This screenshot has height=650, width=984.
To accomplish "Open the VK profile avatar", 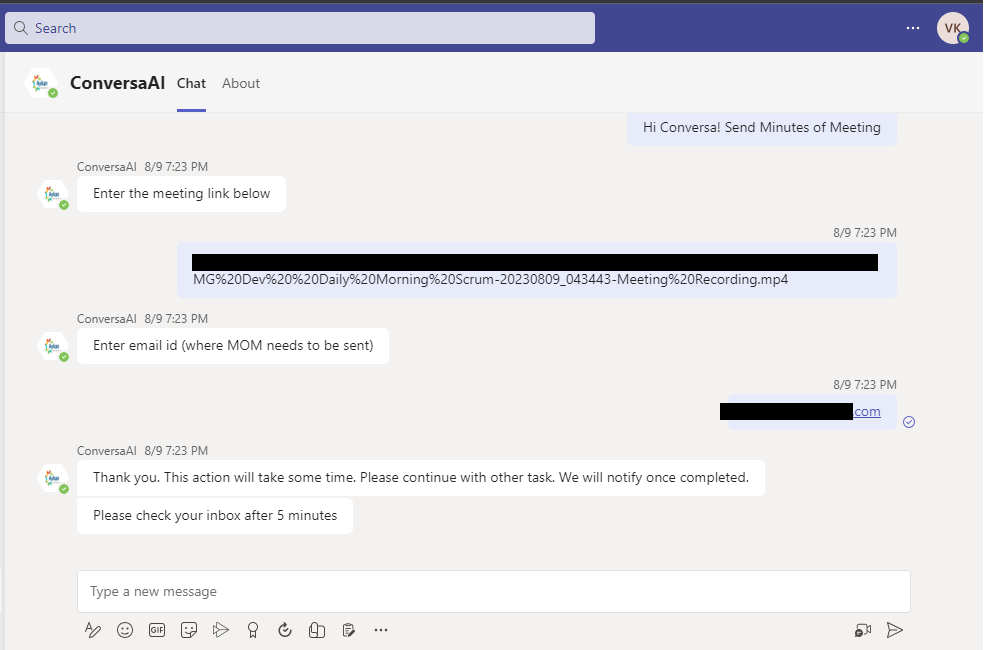I will 953,28.
